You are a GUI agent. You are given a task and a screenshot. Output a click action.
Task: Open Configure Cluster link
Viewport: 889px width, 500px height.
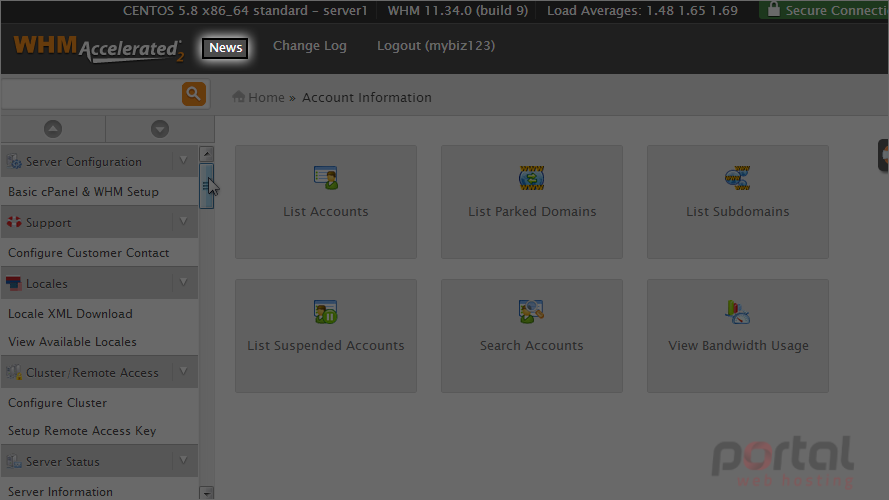57,403
